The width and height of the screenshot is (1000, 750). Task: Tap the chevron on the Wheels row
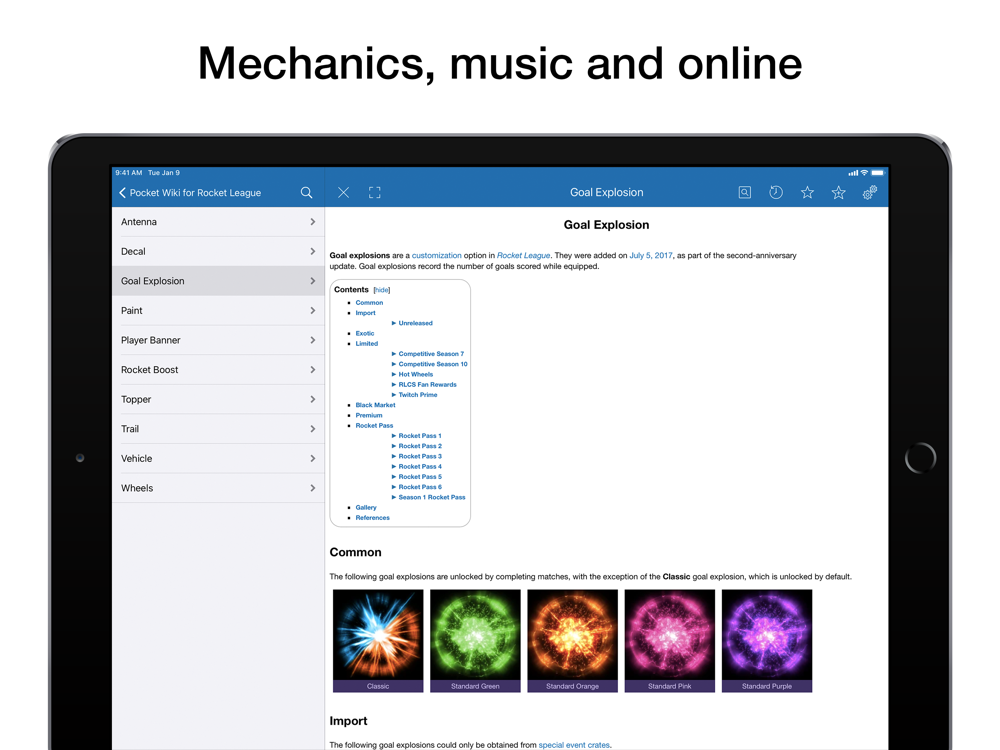click(312, 488)
